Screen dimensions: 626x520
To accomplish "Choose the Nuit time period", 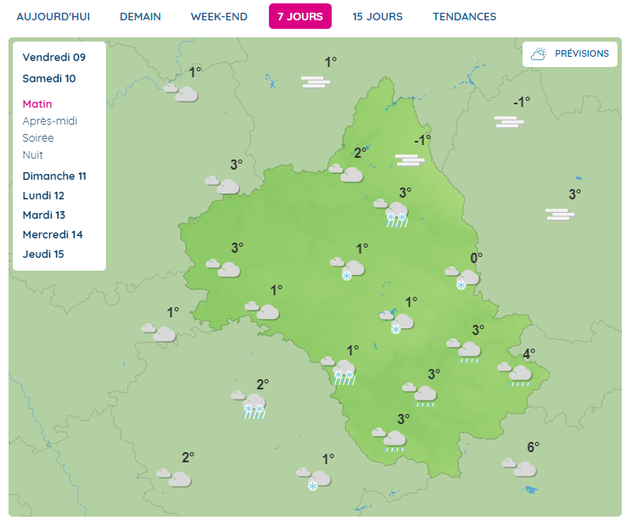I will 32,155.
